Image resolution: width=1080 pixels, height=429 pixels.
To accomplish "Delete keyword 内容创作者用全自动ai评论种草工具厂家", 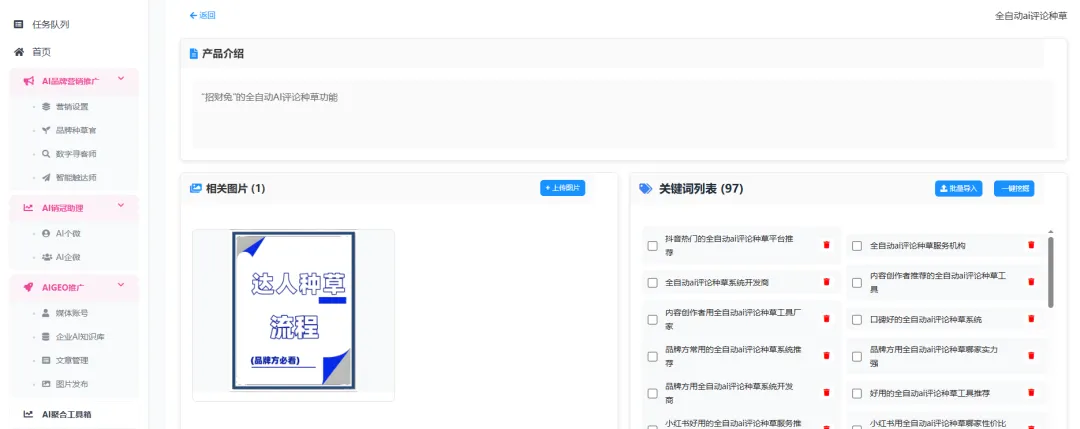I will click(x=827, y=319).
